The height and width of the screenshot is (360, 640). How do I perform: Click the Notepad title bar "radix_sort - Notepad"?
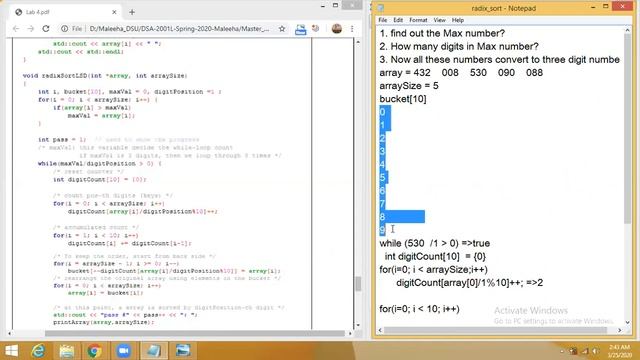(504, 8)
